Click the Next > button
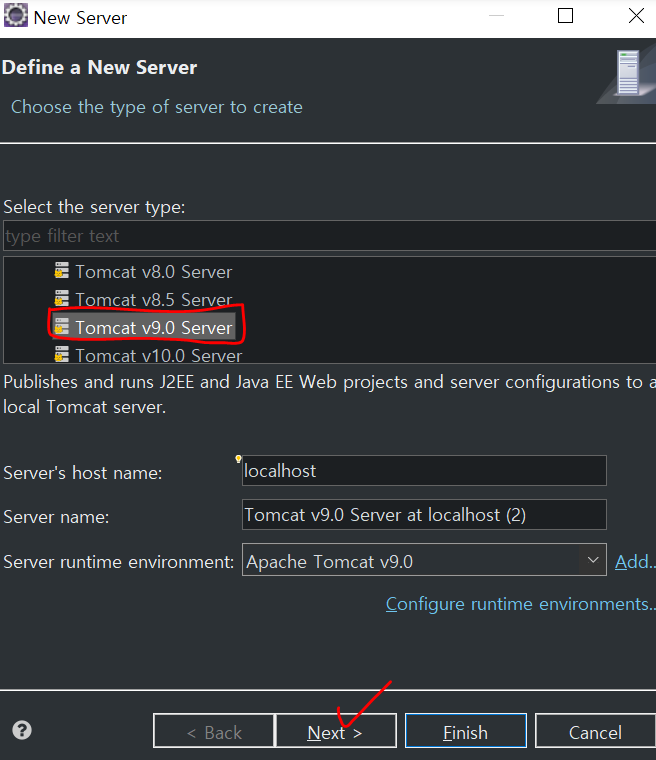656x760 pixels. click(336, 731)
